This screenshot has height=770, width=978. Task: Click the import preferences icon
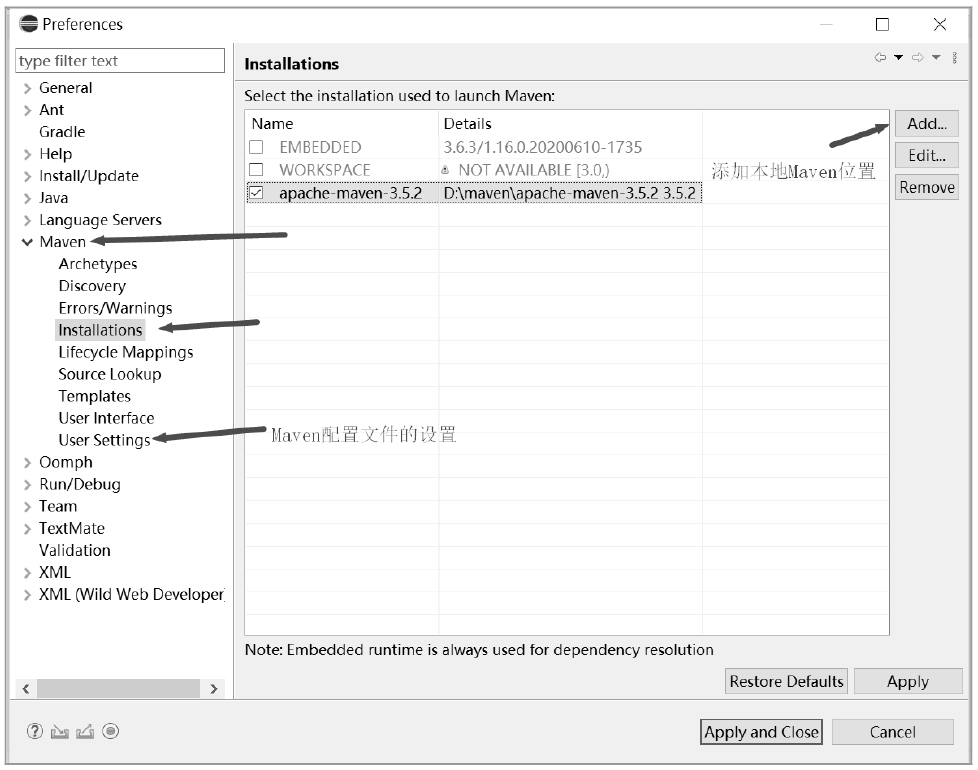tap(60, 732)
